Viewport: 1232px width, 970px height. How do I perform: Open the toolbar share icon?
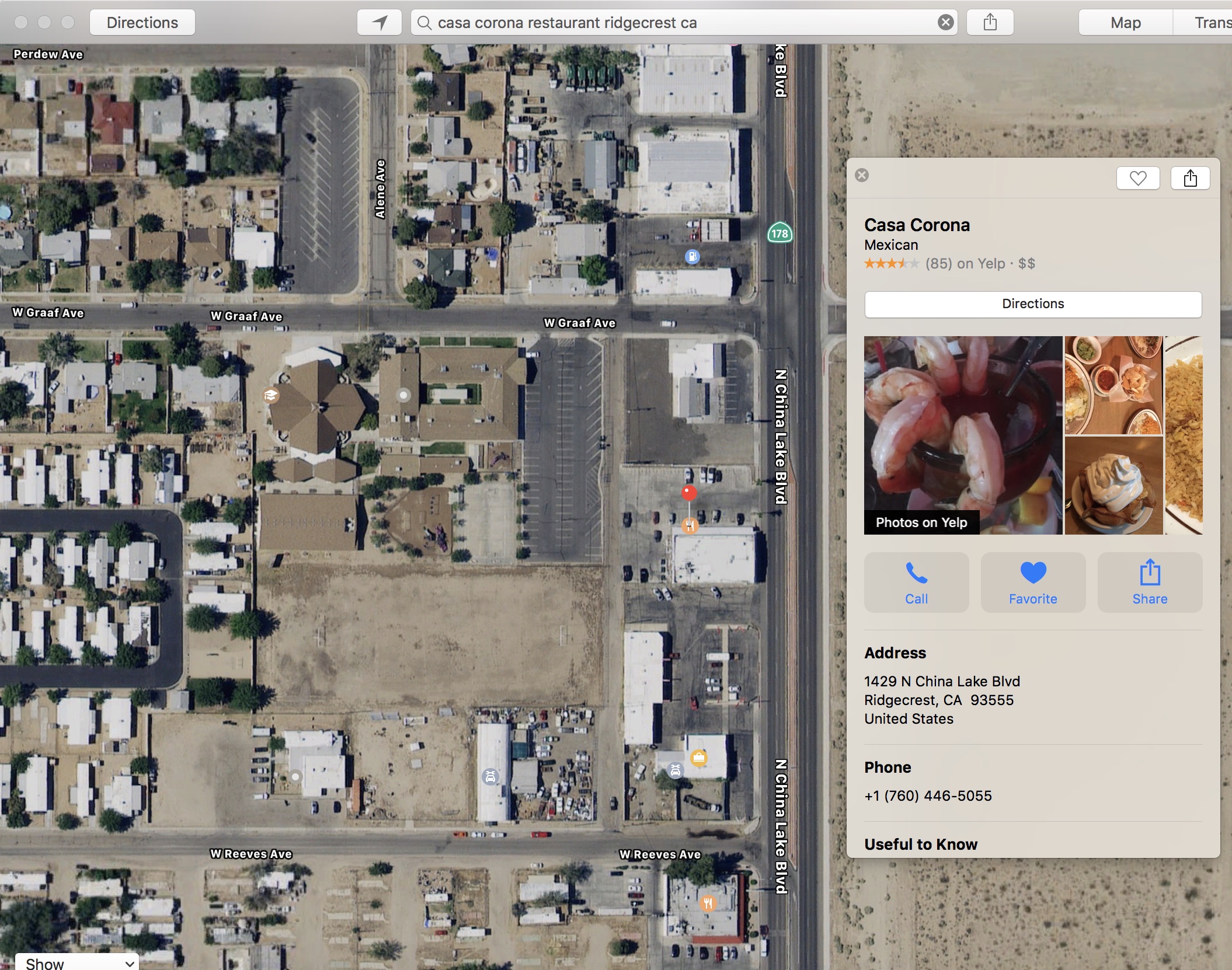990,23
